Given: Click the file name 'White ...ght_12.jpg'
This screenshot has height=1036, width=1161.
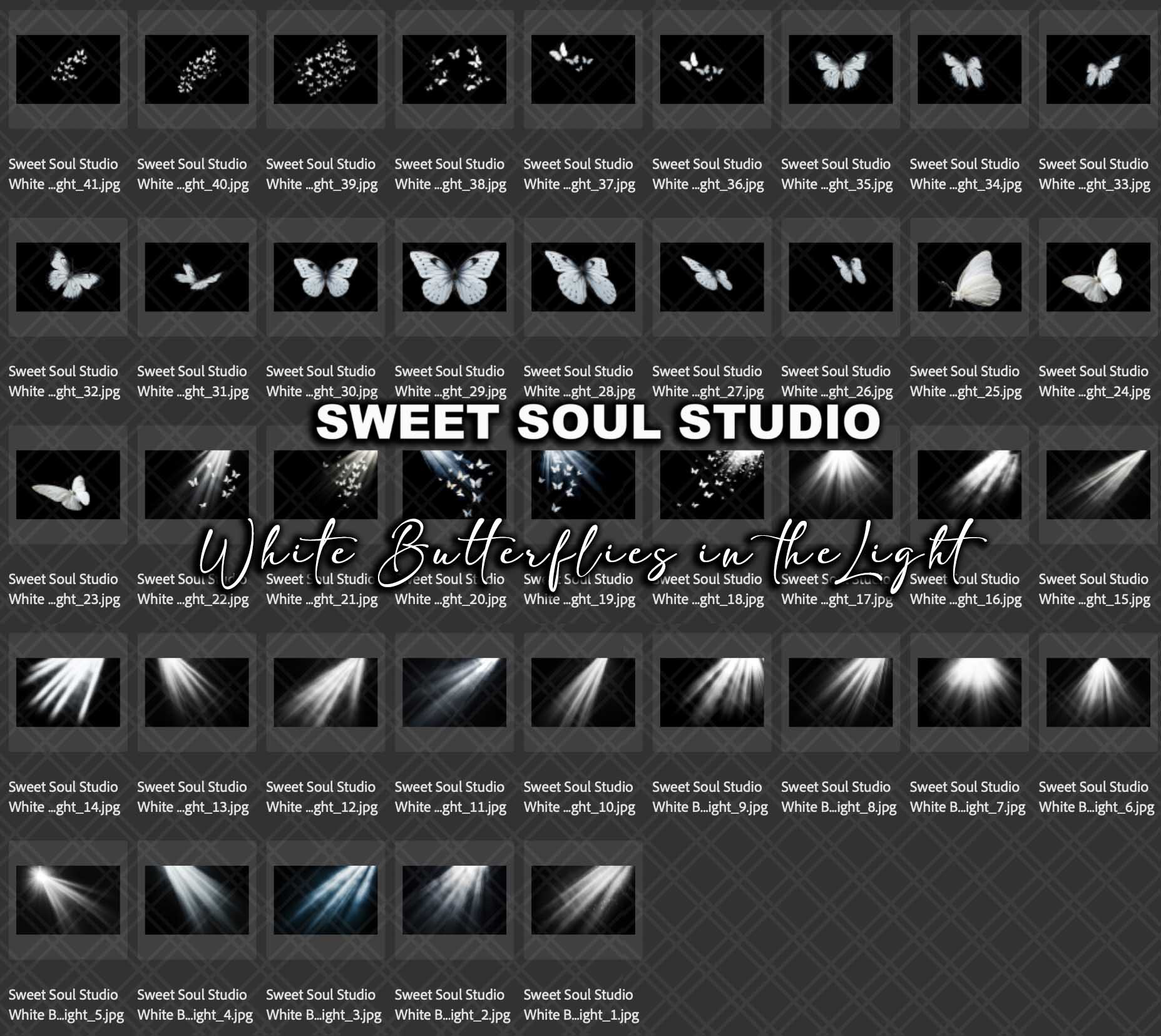Looking at the screenshot, I should point(322,808).
